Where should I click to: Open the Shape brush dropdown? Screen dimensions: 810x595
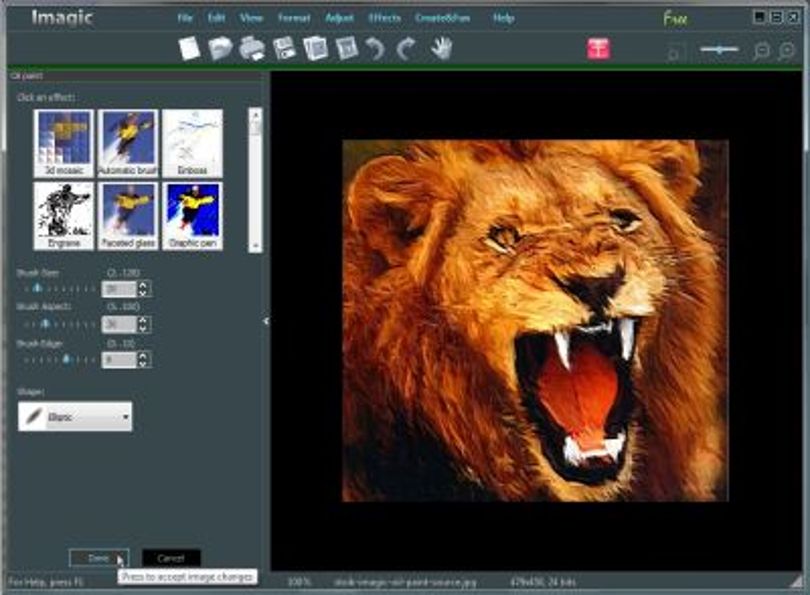(x=75, y=416)
